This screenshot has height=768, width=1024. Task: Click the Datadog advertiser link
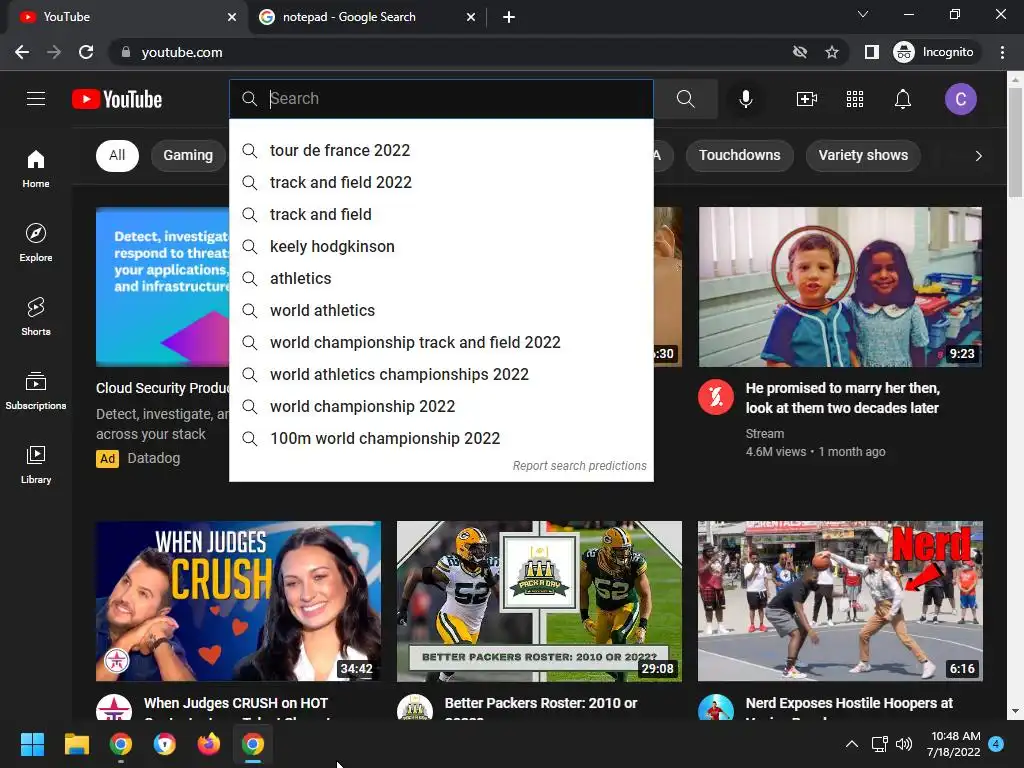pos(153,458)
